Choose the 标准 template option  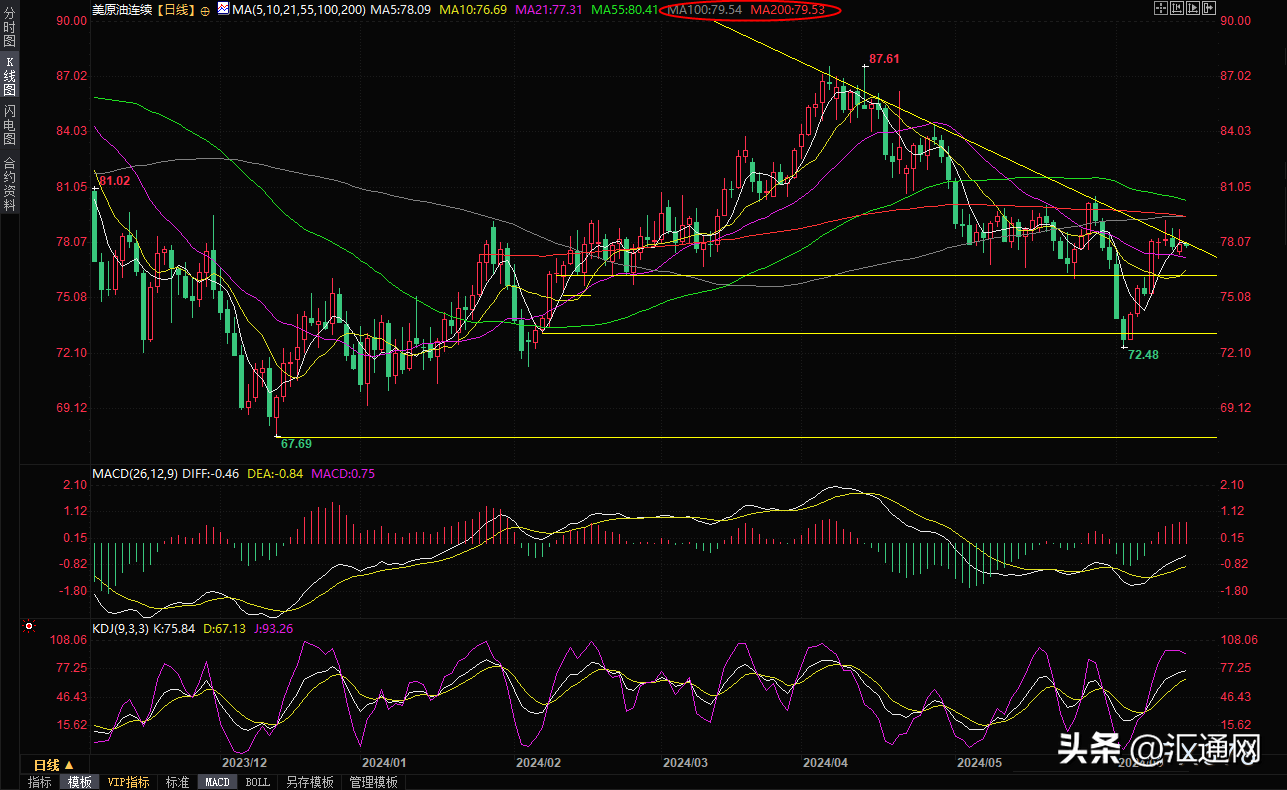tap(177, 782)
